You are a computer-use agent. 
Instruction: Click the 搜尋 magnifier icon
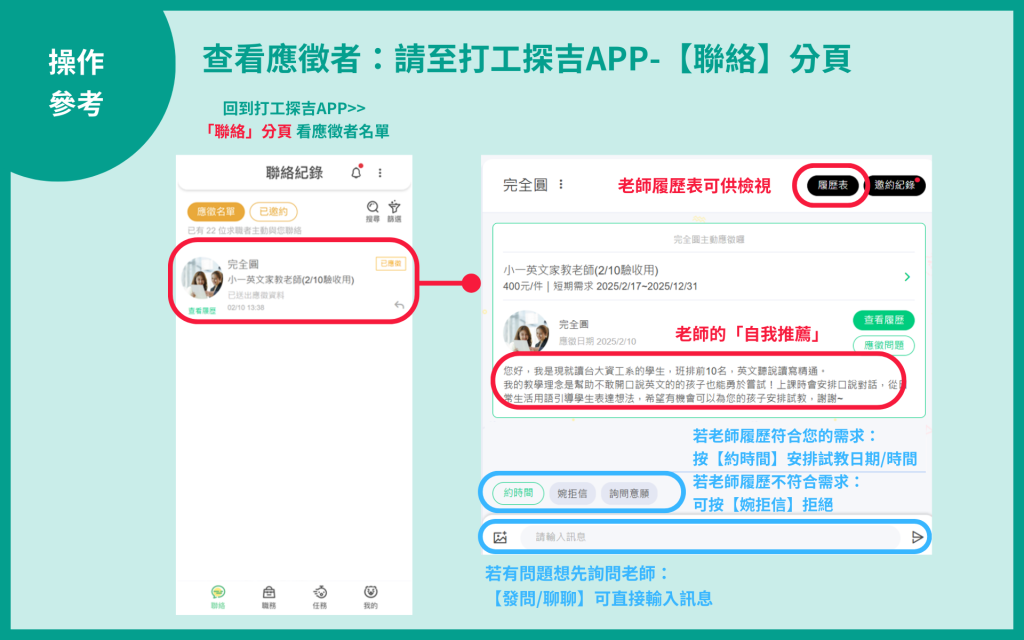click(x=372, y=207)
